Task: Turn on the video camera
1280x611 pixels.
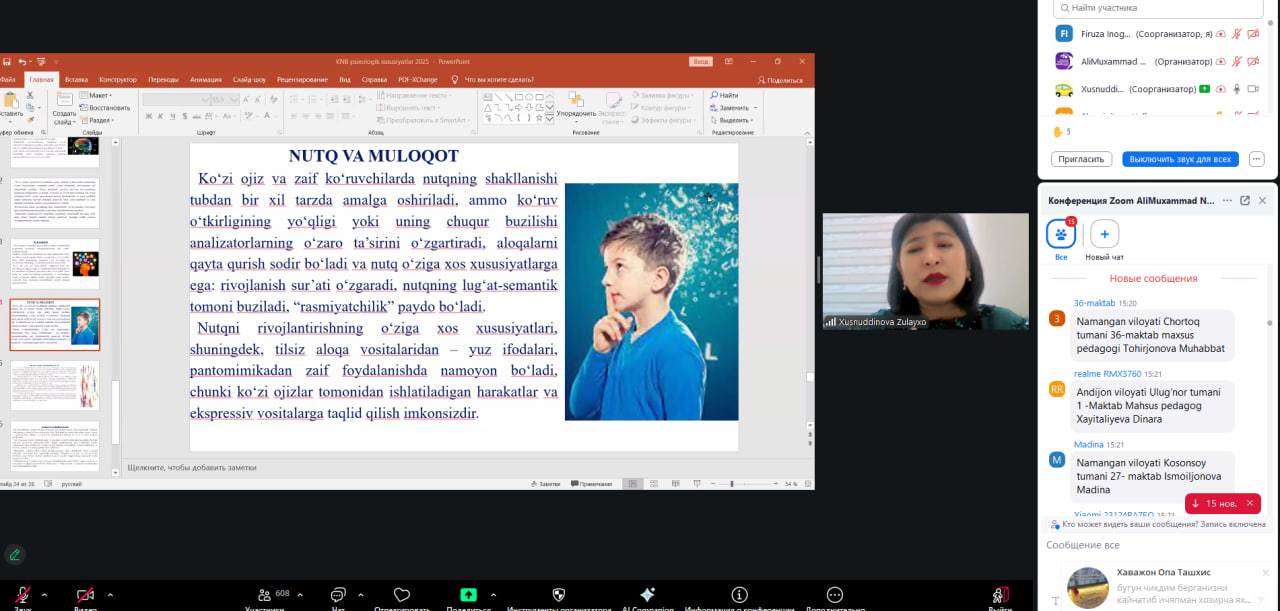Action: [86, 595]
